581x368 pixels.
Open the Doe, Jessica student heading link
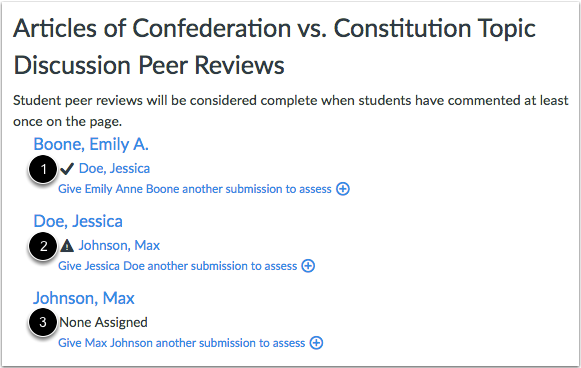(78, 221)
